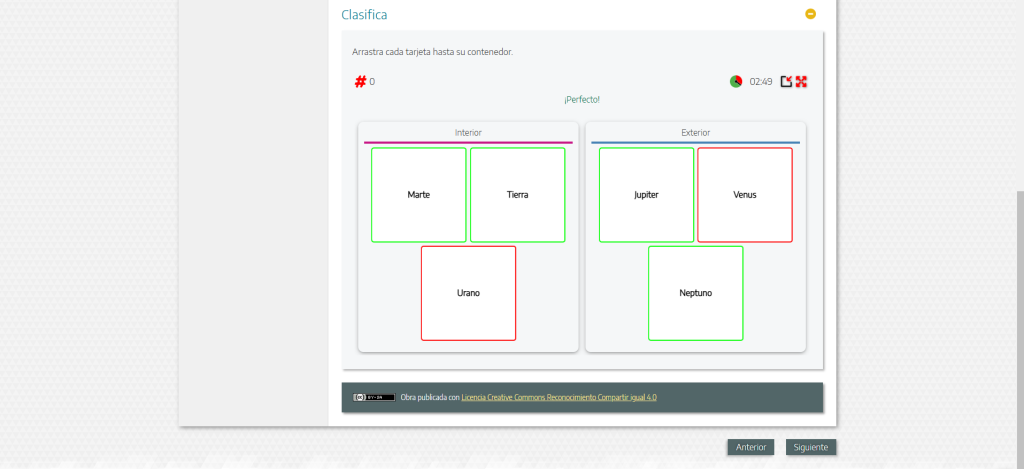Image resolution: width=1024 pixels, height=469 pixels.
Task: Toggle fullscreen with red arrows icon
Action: coord(801,82)
